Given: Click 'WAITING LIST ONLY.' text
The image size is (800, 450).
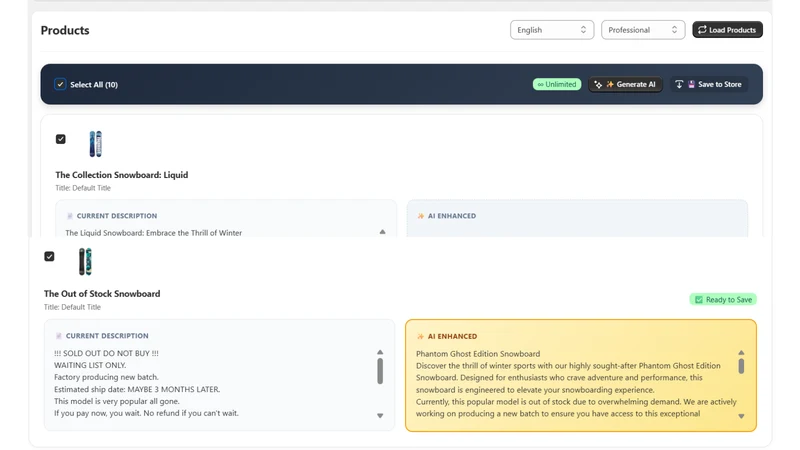Looking at the screenshot, I should coord(90,365).
